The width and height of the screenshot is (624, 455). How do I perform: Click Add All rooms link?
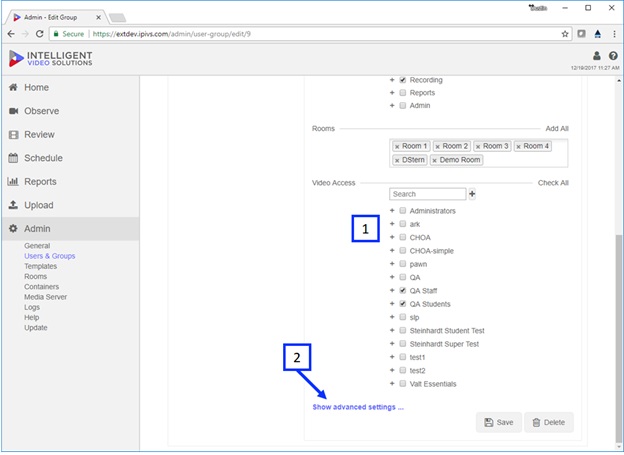pyautogui.click(x=557, y=129)
